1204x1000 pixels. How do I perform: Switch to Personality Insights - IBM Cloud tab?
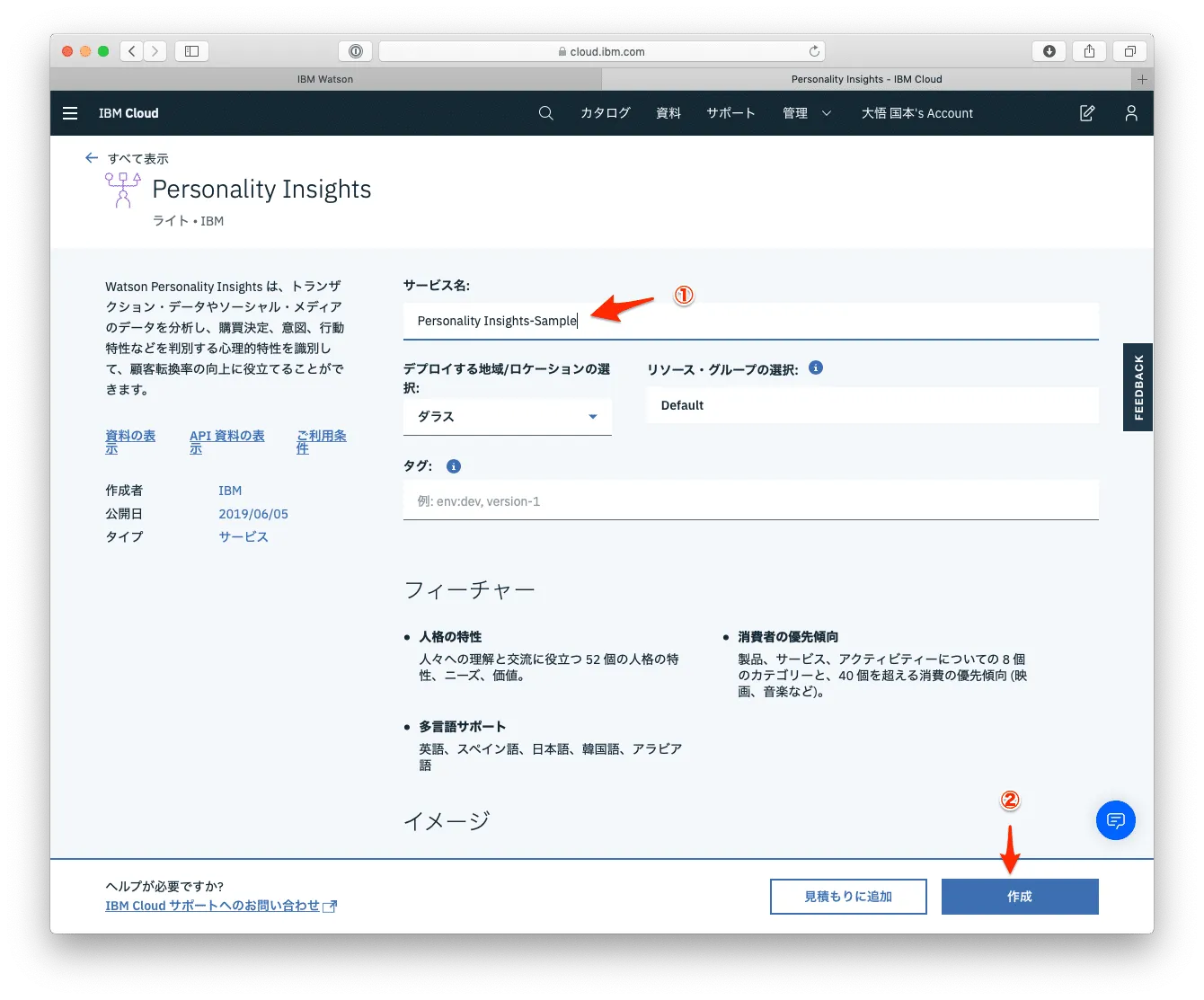[866, 79]
